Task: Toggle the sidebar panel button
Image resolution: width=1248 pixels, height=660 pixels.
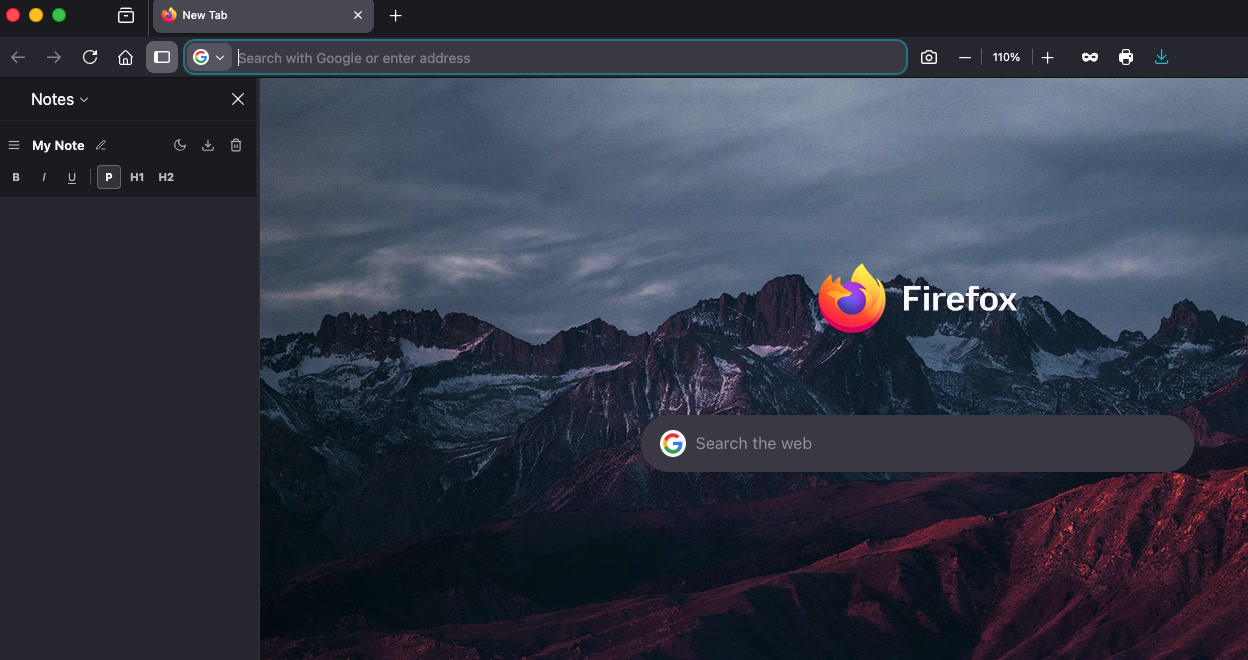Action: [x=162, y=57]
